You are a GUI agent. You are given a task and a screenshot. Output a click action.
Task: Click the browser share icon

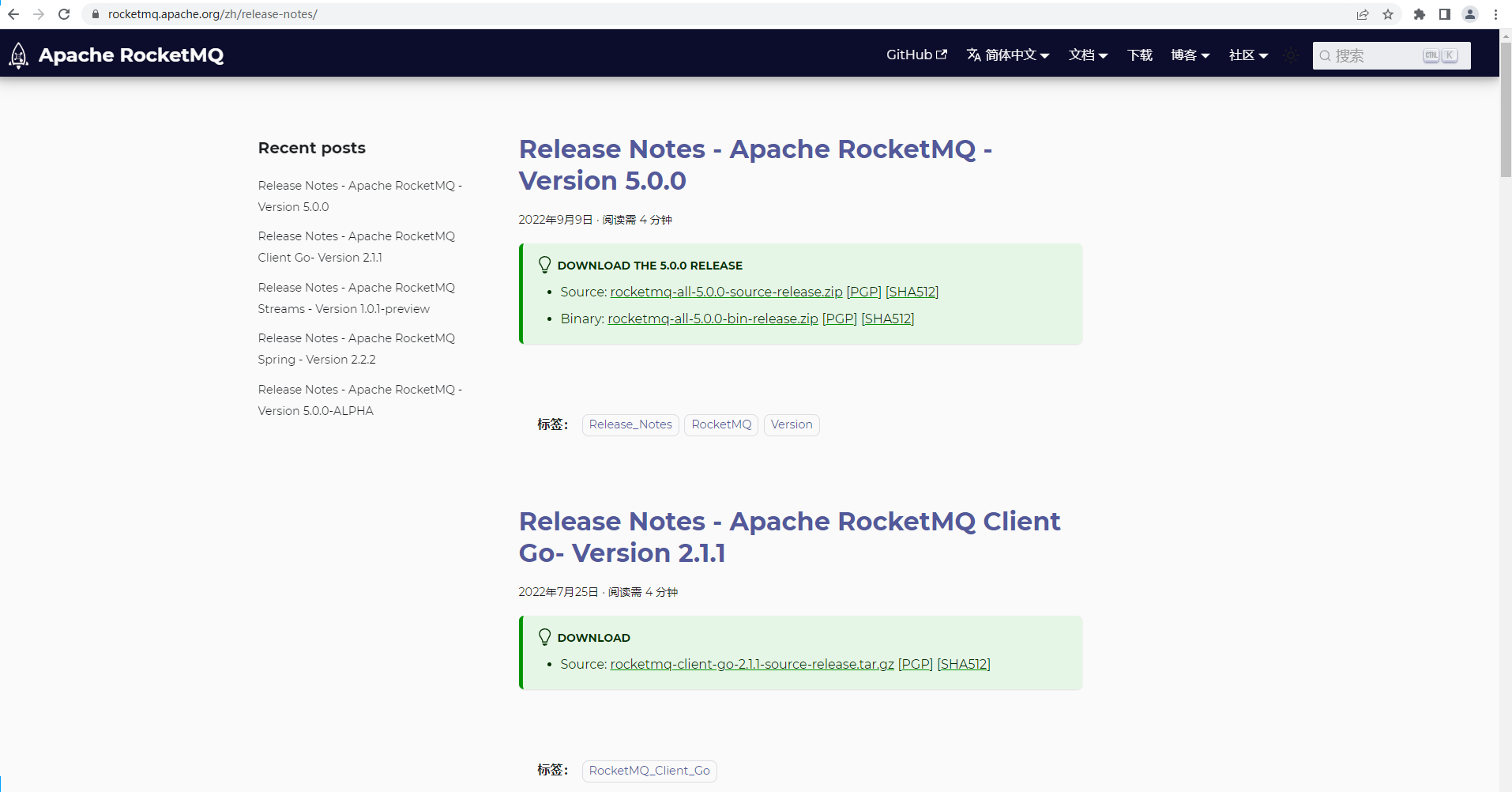point(1363,13)
